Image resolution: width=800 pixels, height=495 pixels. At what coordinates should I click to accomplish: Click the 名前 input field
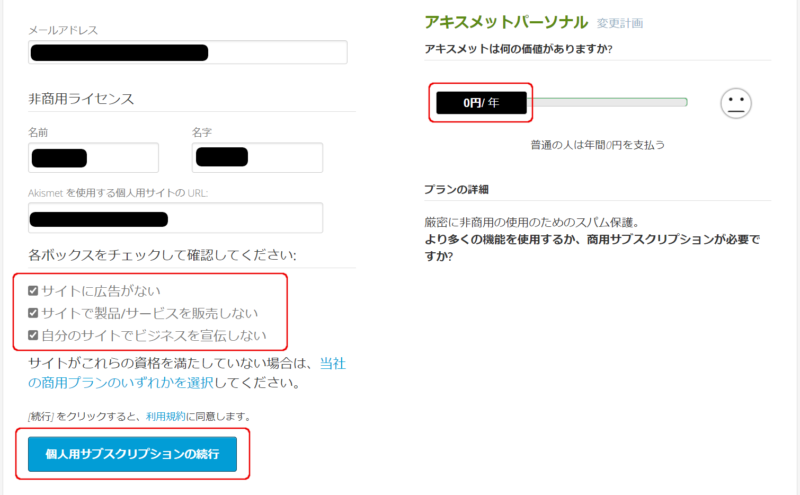coord(93,158)
